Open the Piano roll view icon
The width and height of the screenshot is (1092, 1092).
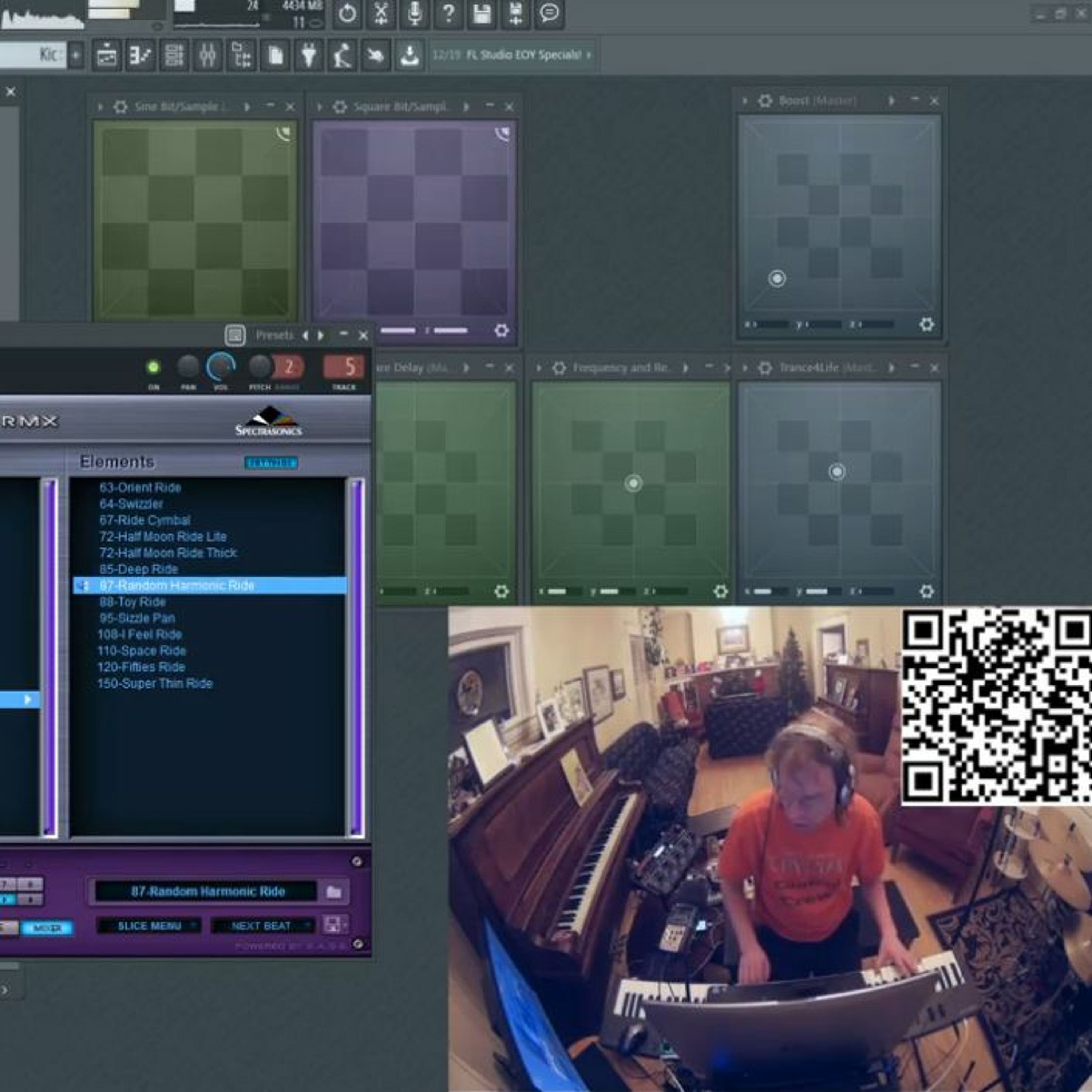pyautogui.click(x=140, y=55)
